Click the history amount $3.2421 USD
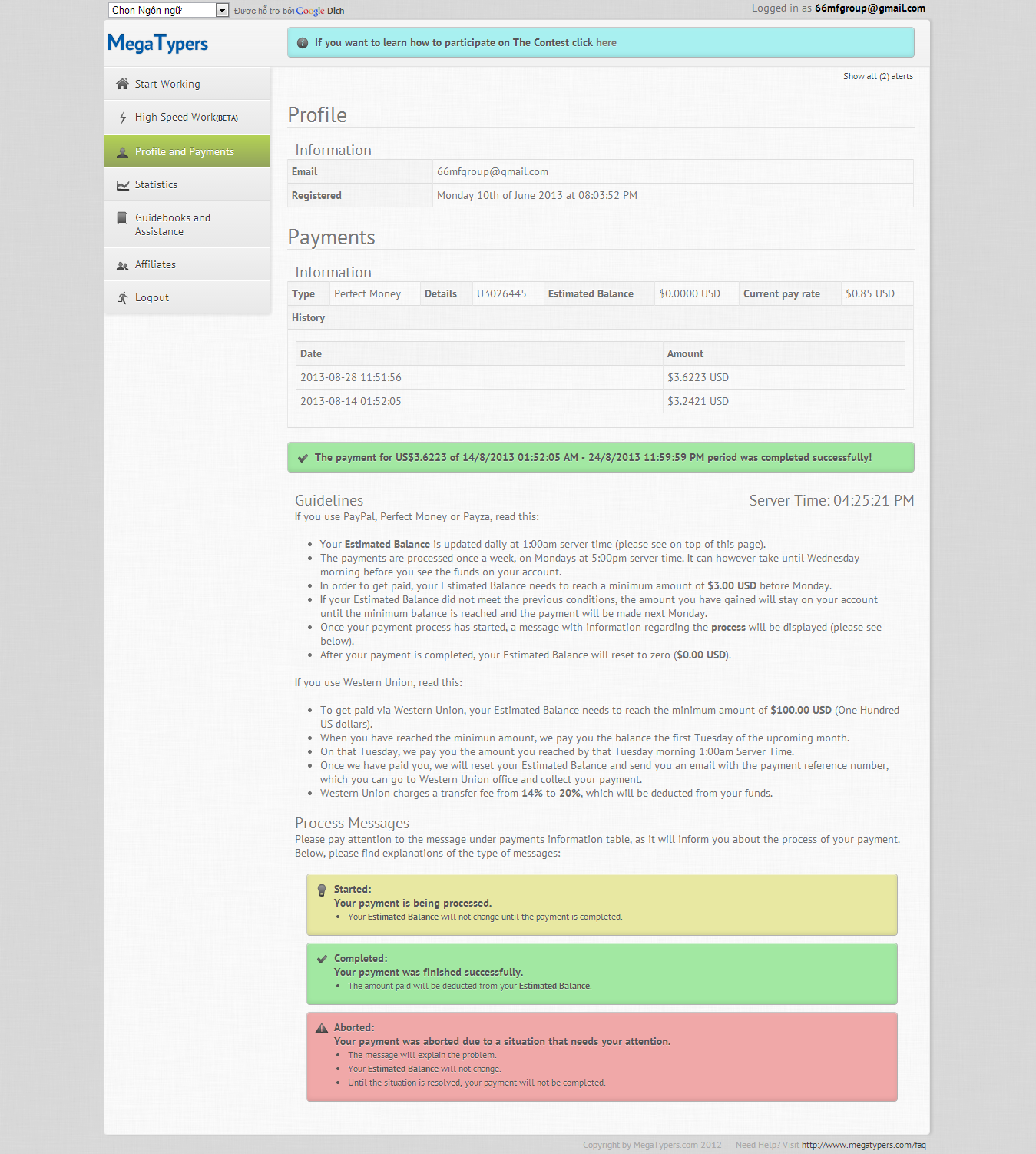 tap(698, 401)
